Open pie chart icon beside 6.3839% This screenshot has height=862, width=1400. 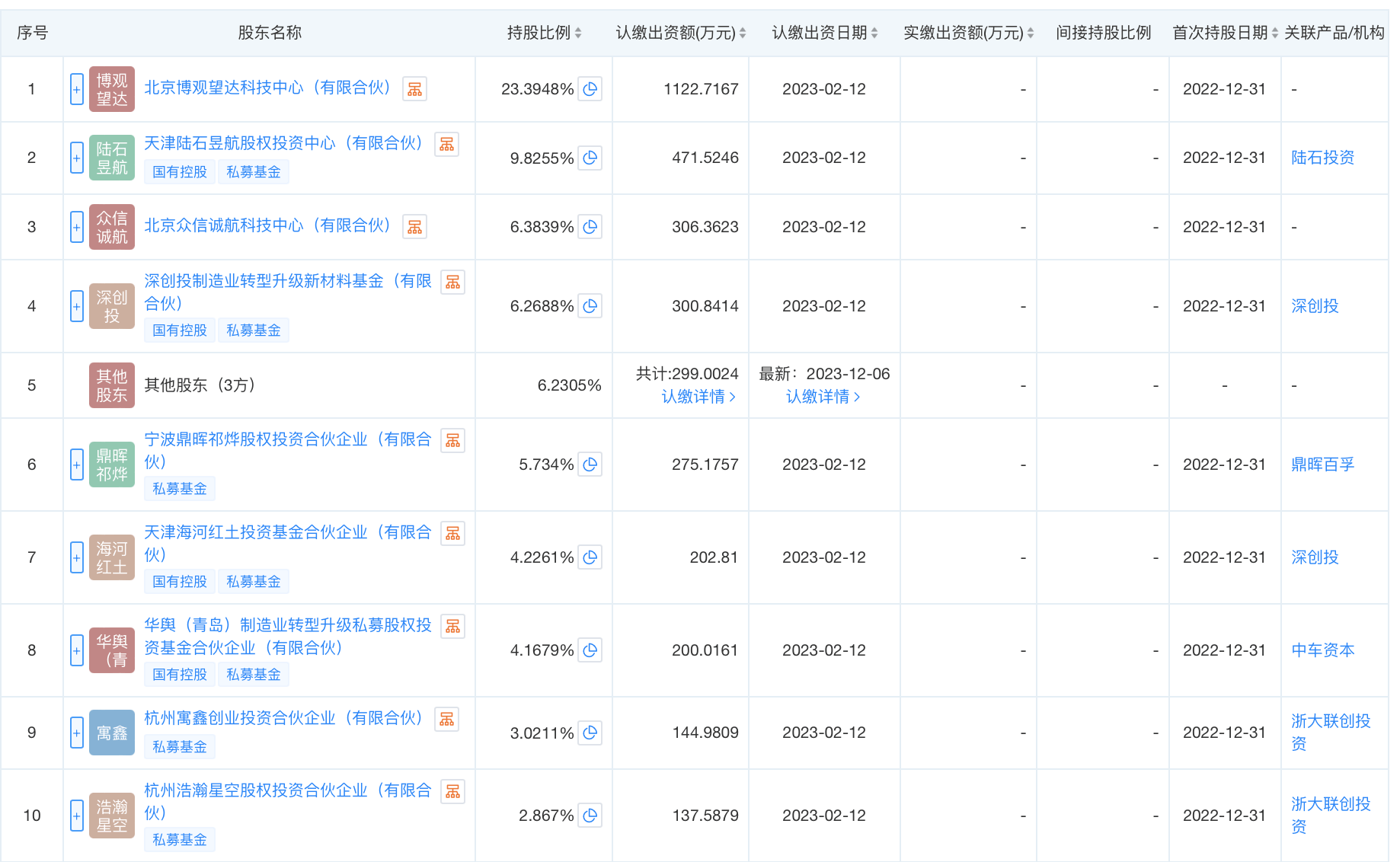click(590, 227)
